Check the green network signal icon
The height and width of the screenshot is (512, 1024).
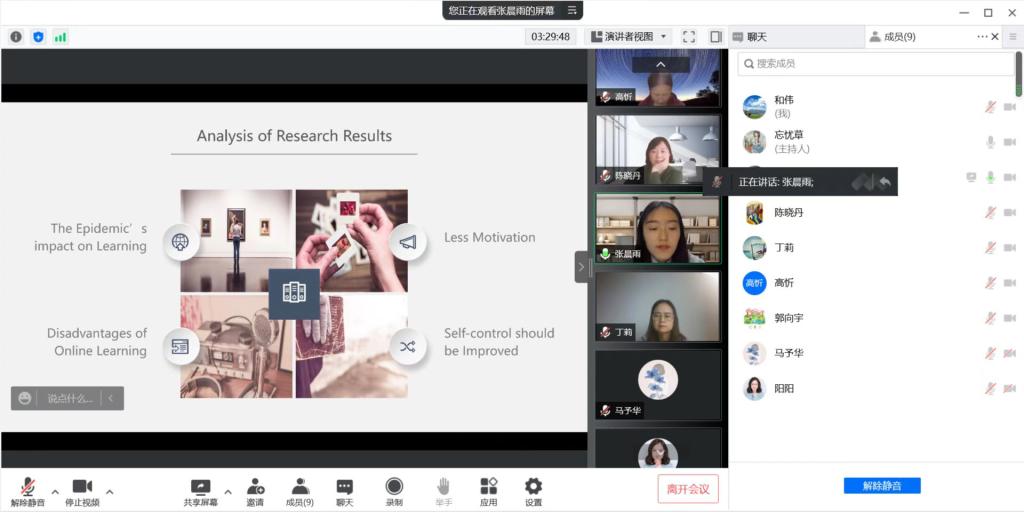61,37
